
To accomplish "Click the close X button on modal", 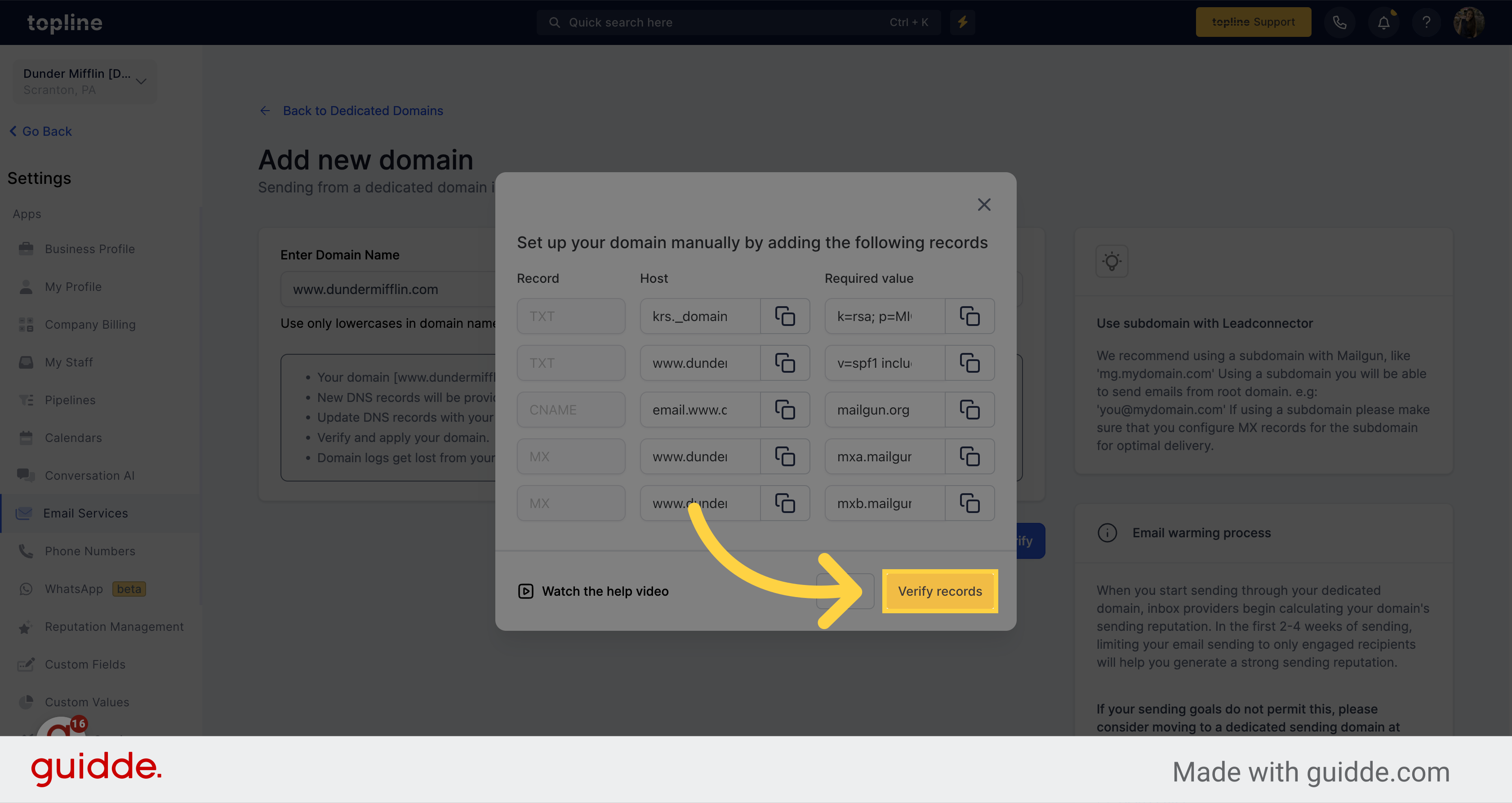I will 983,205.
